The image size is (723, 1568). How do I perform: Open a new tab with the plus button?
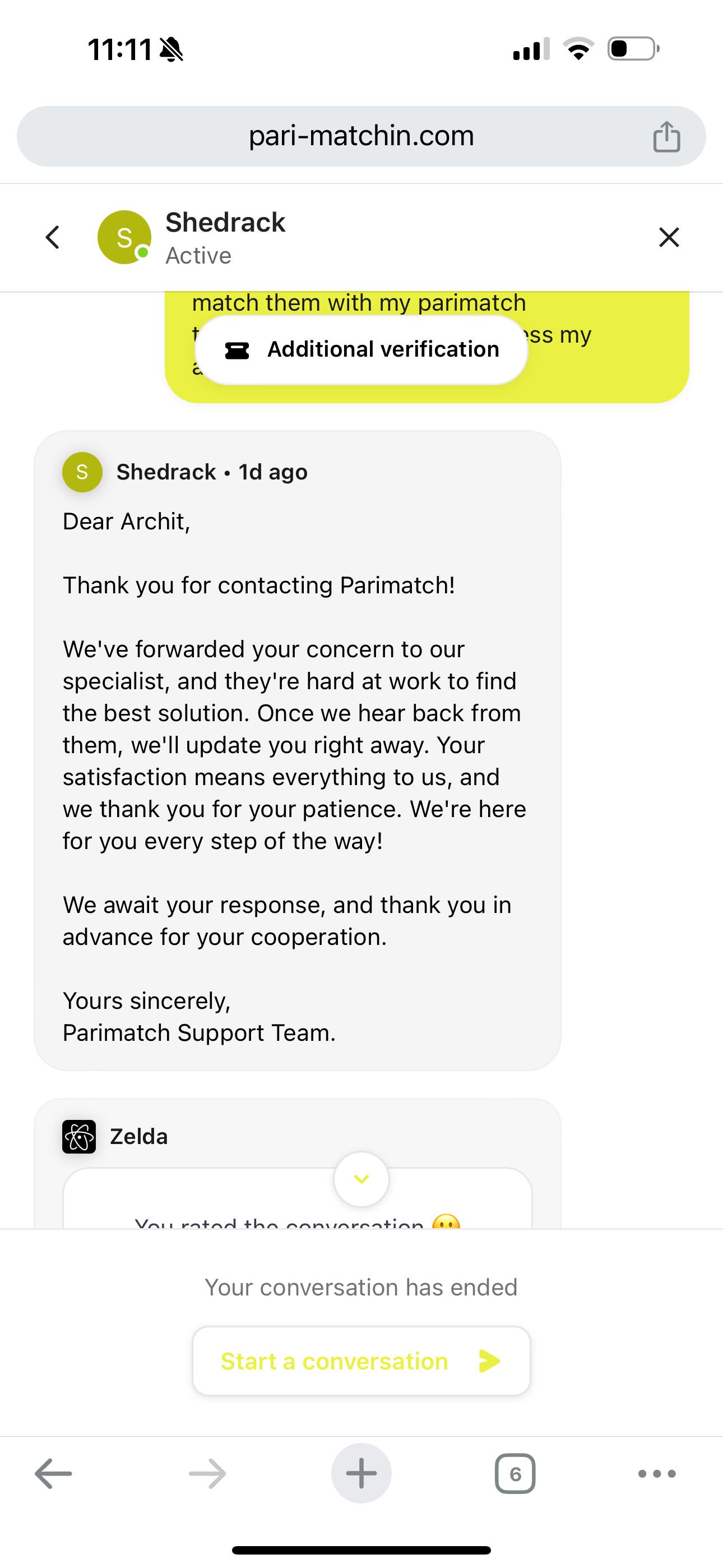[x=361, y=1474]
